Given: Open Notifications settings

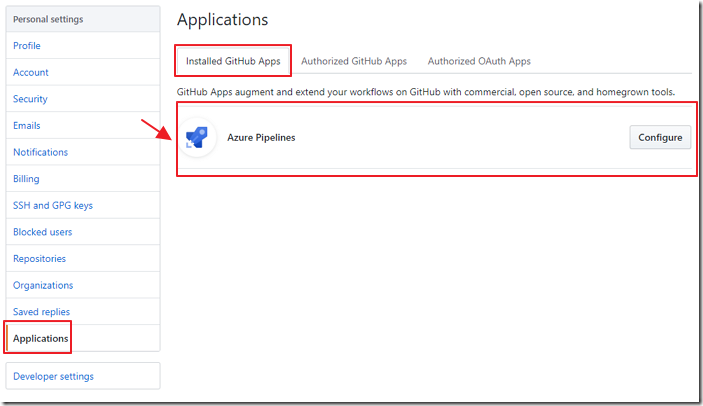Looking at the screenshot, I should point(83,152).
